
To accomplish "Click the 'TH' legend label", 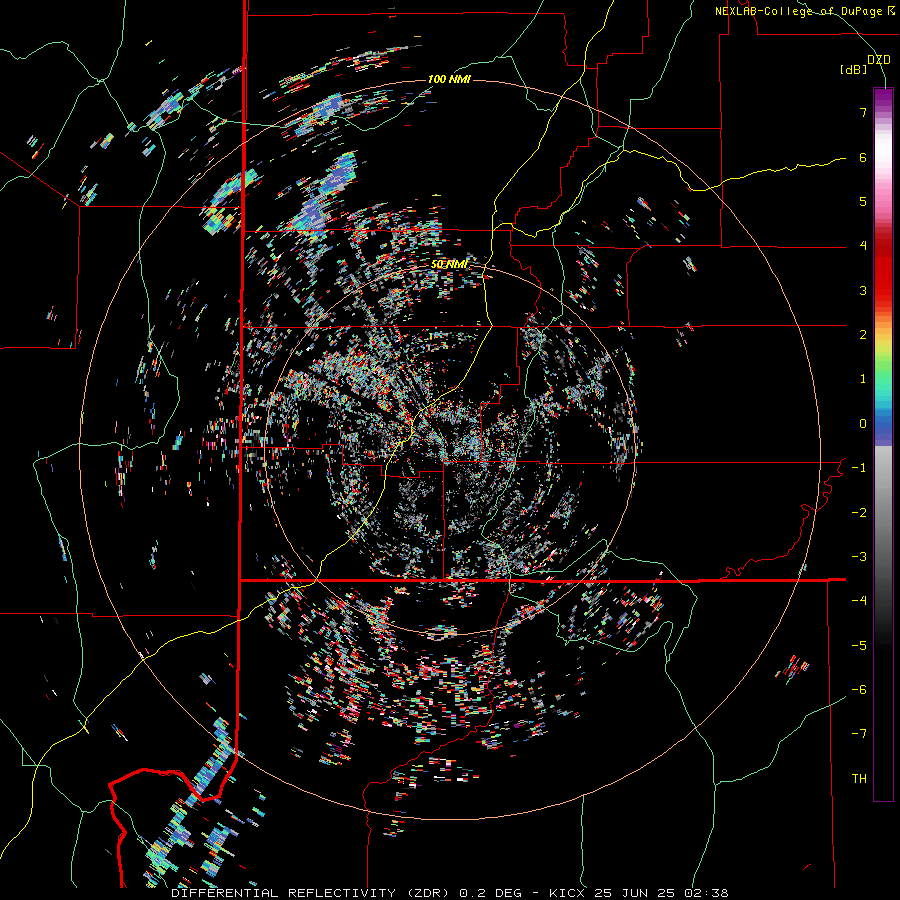I will tap(859, 778).
